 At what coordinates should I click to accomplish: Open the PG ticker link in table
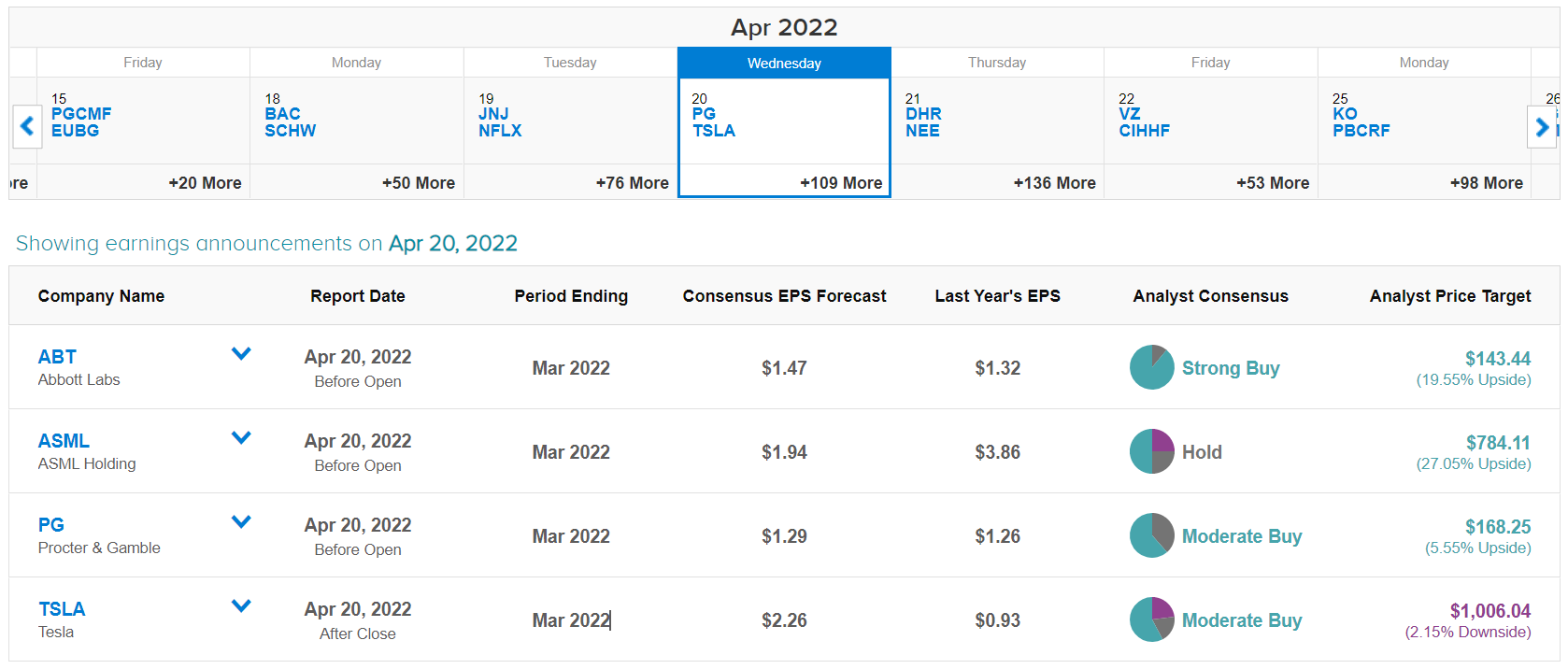point(51,525)
